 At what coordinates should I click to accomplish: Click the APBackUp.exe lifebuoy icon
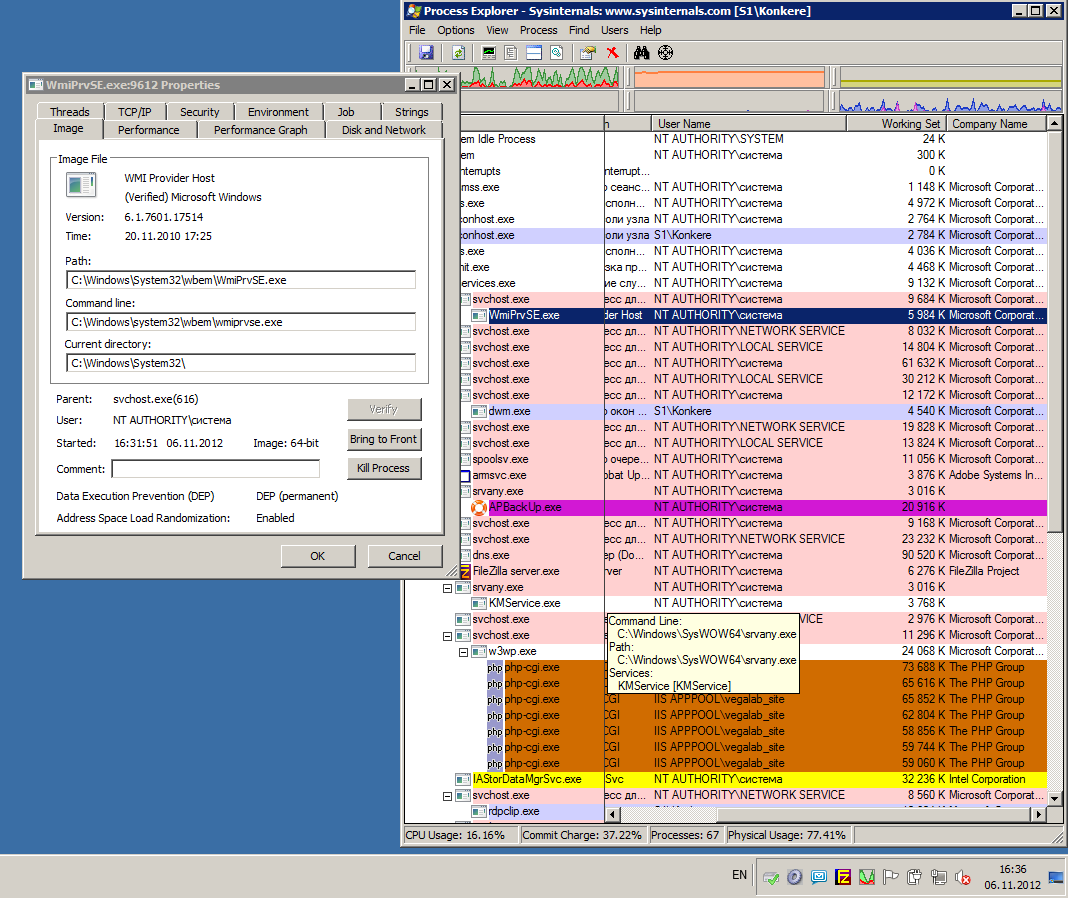[x=479, y=508]
